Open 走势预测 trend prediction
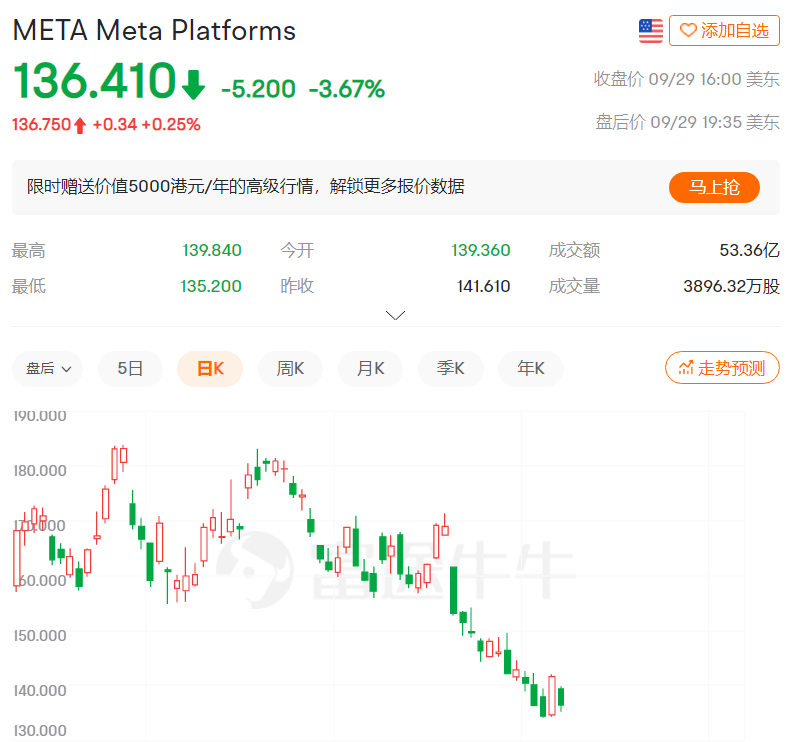Screen dimensions: 804x742 (x=722, y=367)
